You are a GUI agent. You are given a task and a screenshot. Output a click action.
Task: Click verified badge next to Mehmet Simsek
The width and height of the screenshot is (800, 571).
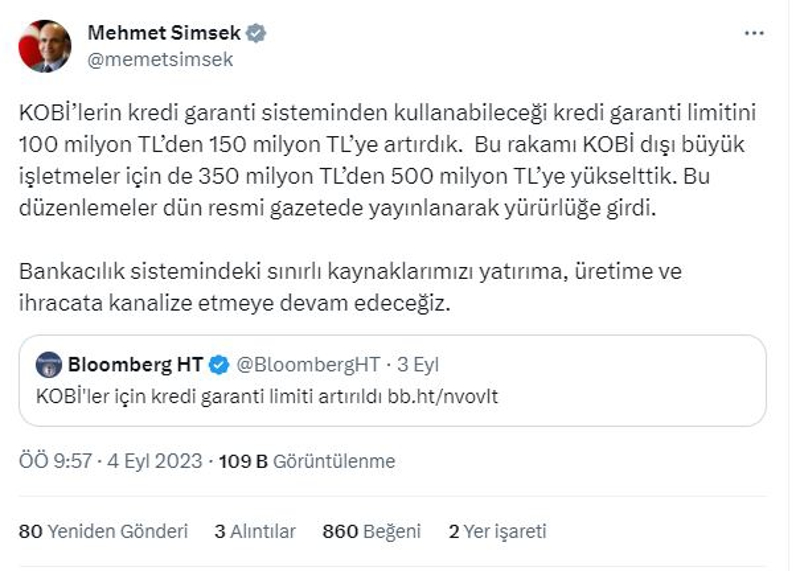[257, 33]
